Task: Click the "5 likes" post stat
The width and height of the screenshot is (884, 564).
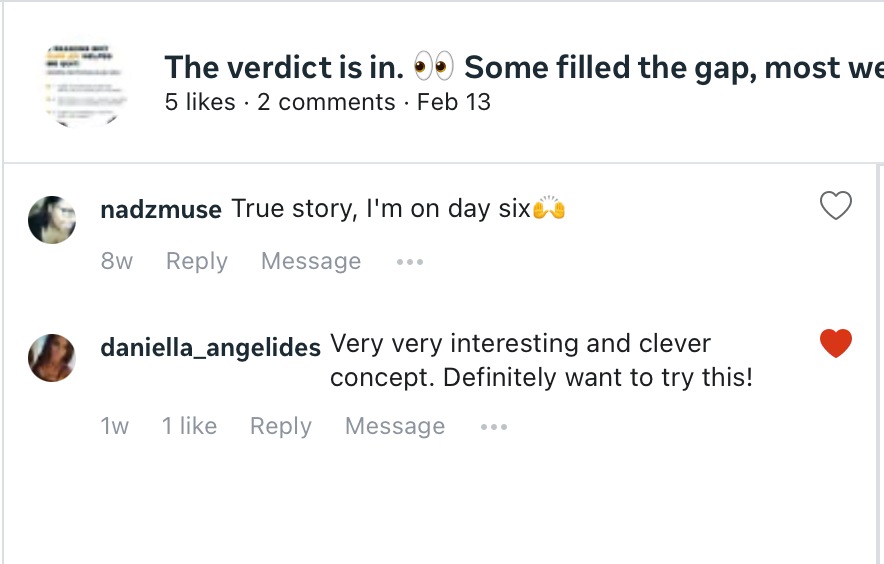Action: click(x=200, y=102)
